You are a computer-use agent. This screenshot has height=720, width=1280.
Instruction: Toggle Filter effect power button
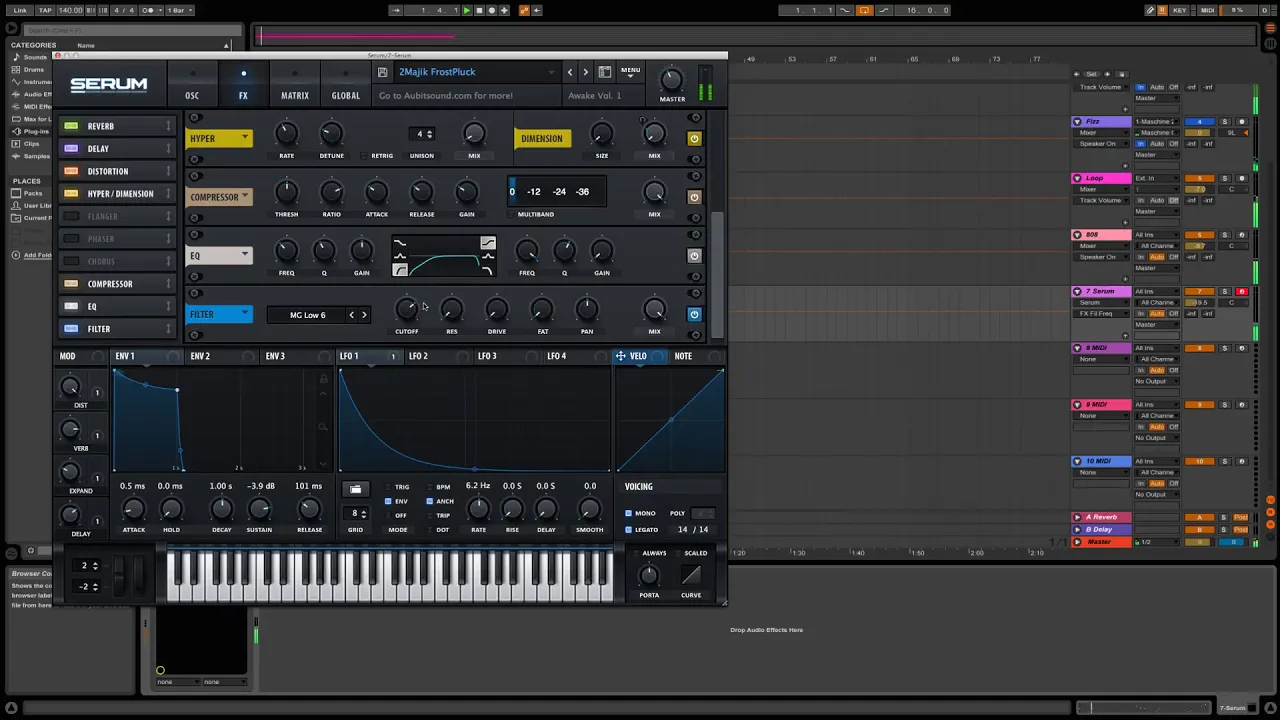pyautogui.click(x=694, y=314)
